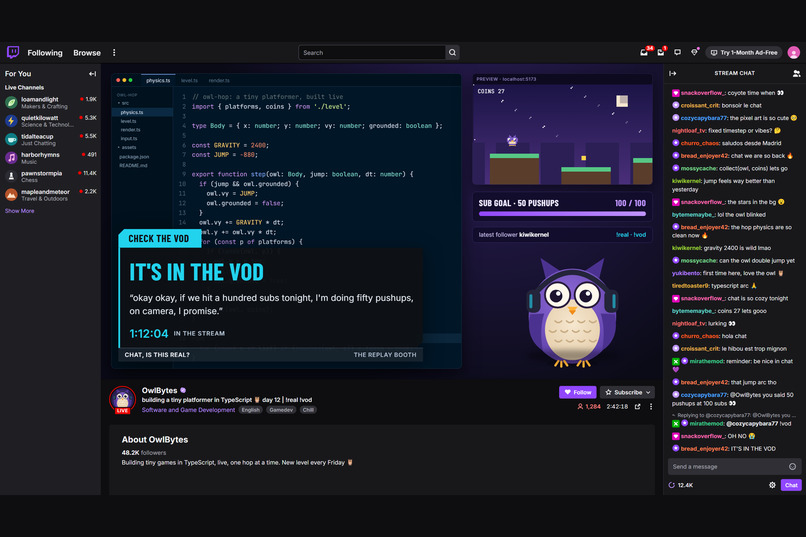Click the share icon next to uptime
Viewport: 806px width, 537px height.
pyautogui.click(x=638, y=406)
